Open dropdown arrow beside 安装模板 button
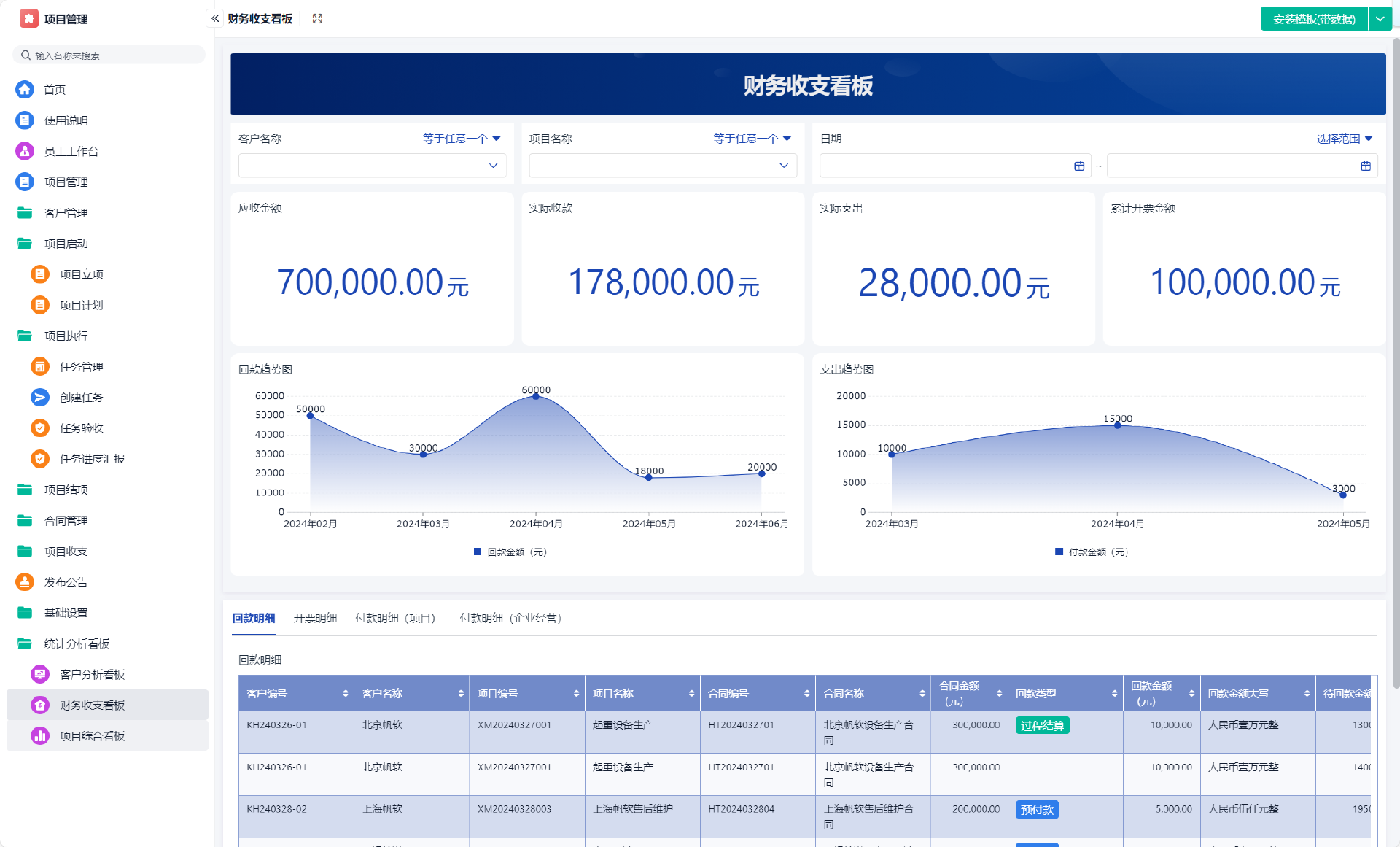This screenshot has width=1400, height=847. pyautogui.click(x=1380, y=19)
